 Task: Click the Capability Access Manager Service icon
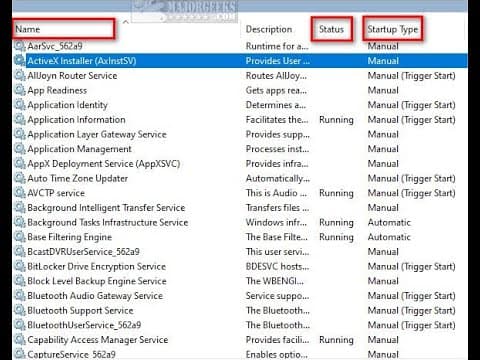click(20, 339)
